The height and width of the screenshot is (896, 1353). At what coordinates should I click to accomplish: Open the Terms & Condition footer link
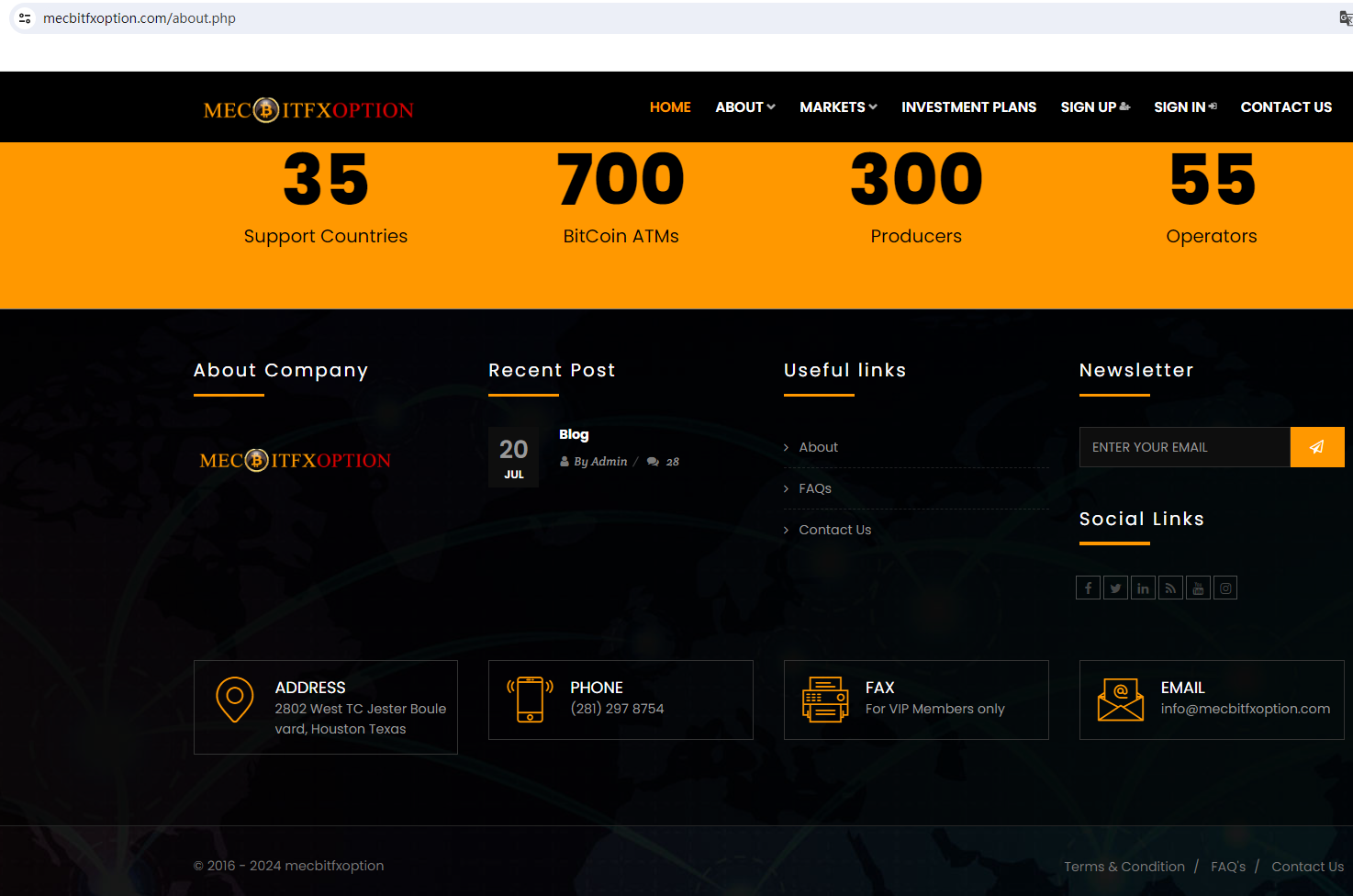(1124, 867)
